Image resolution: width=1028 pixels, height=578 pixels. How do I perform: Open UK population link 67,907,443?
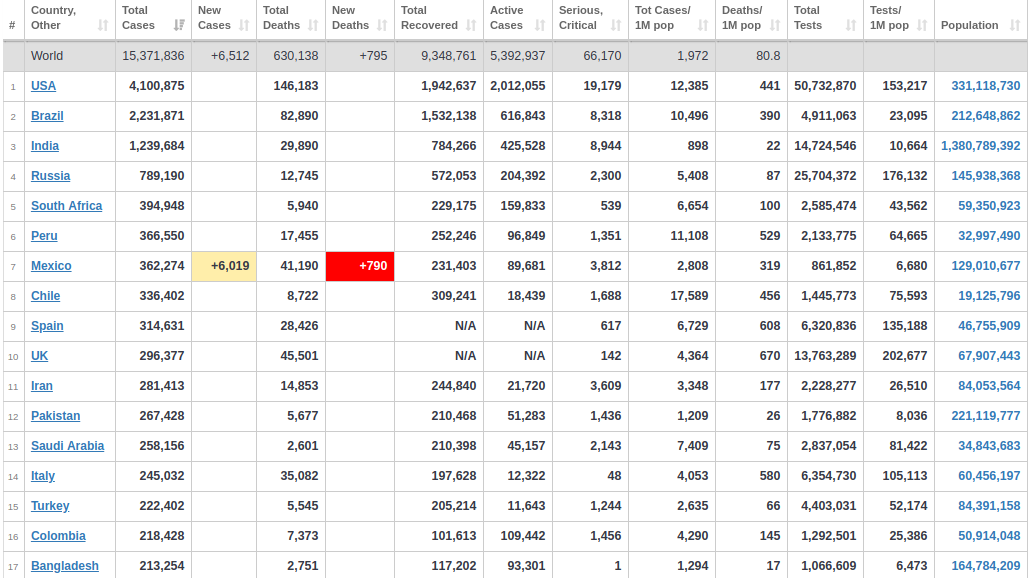click(x=989, y=356)
